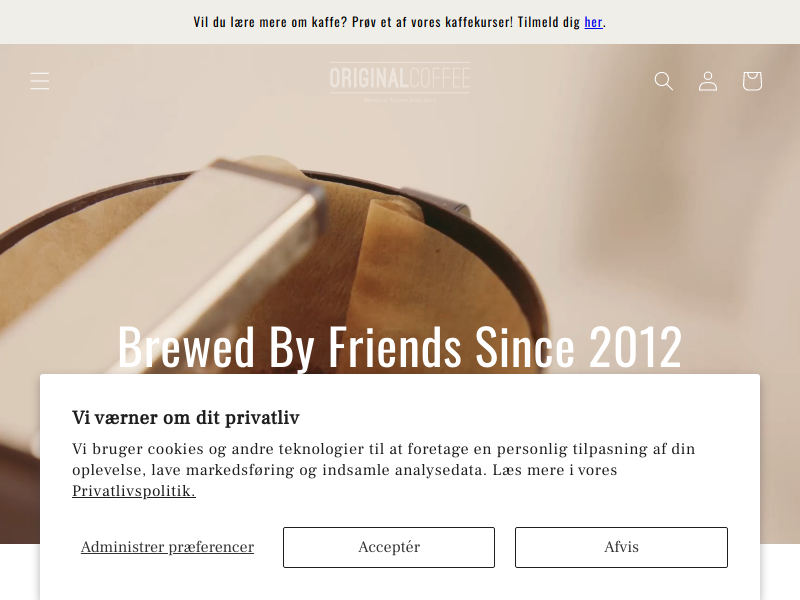Click the 'Vi værner om dit privatliv' heading
This screenshot has height=600, width=800.
[186, 417]
